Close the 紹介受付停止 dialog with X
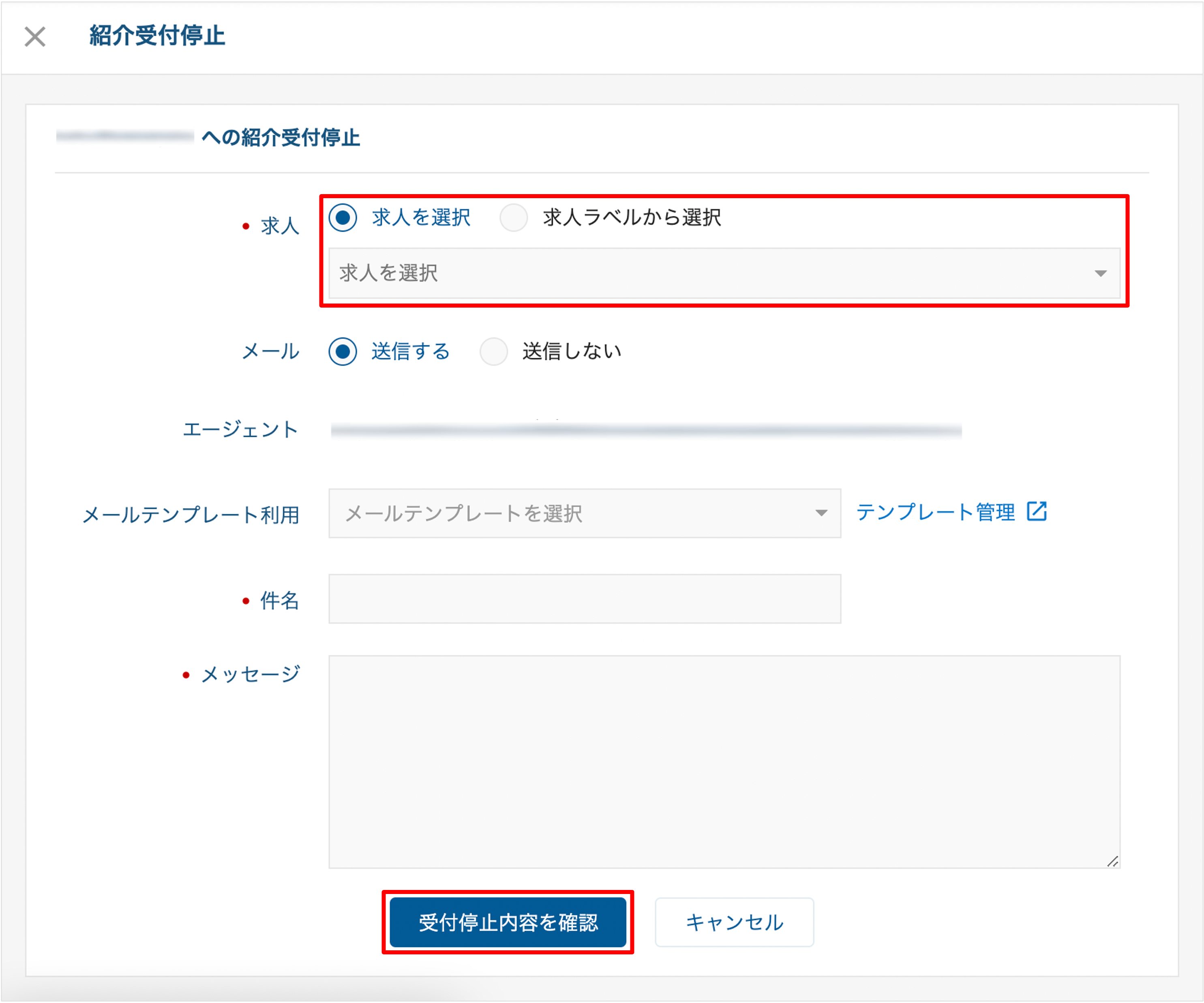 click(x=35, y=37)
